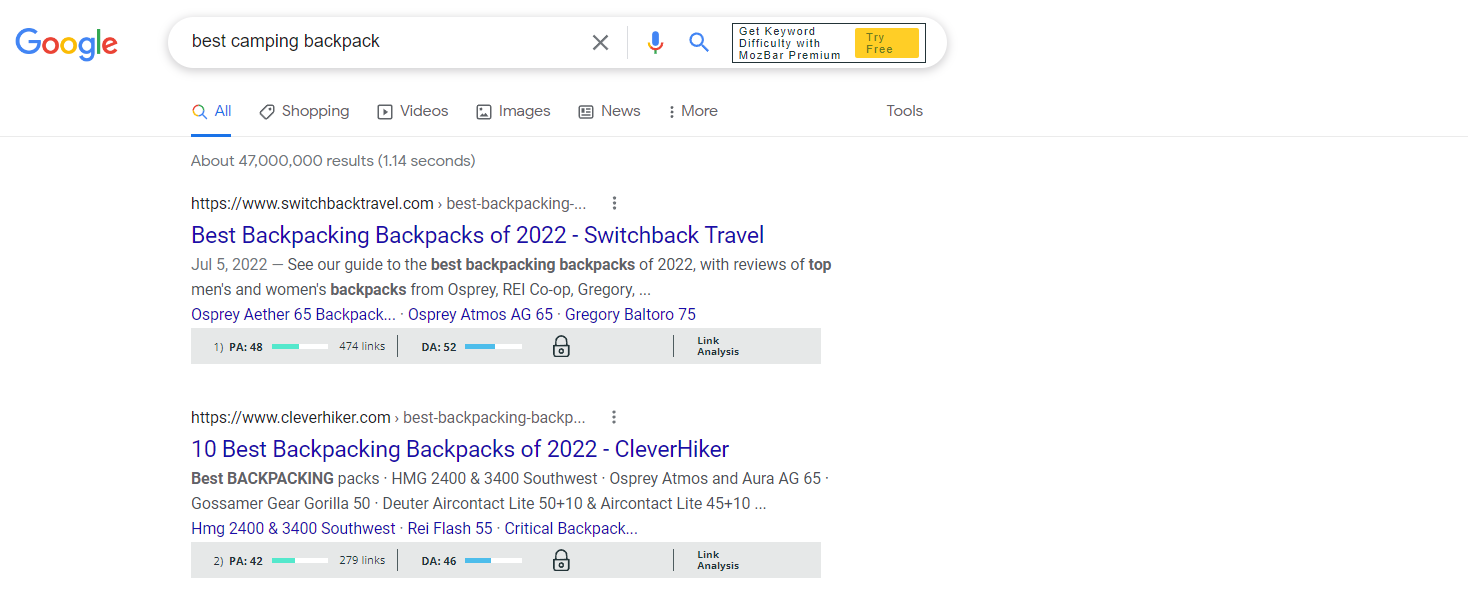The width and height of the screenshot is (1468, 608).
Task: Expand the More search filters menu
Action: click(x=692, y=111)
